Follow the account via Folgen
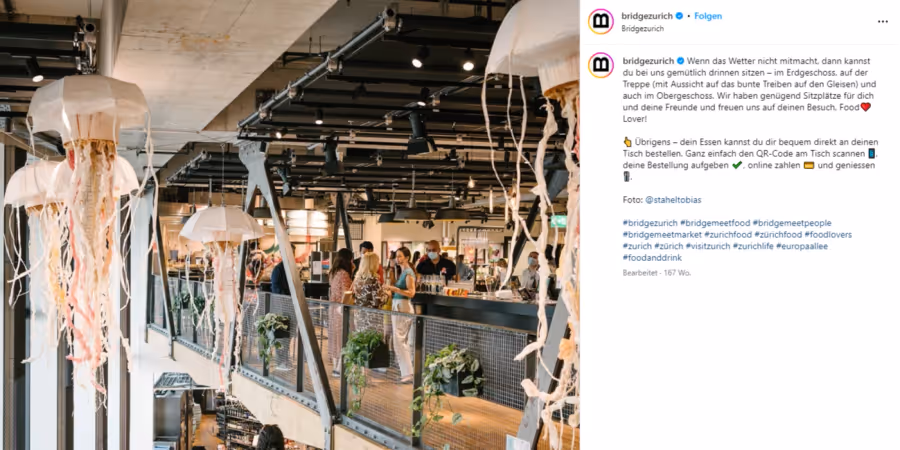The width and height of the screenshot is (900, 450). [708, 16]
